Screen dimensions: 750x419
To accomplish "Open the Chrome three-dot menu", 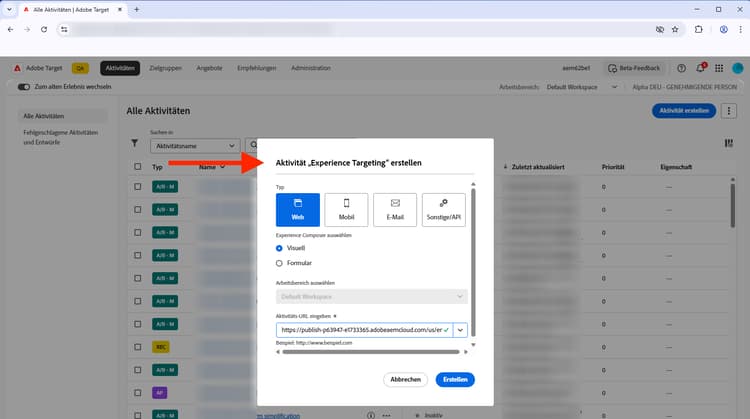I will point(740,30).
